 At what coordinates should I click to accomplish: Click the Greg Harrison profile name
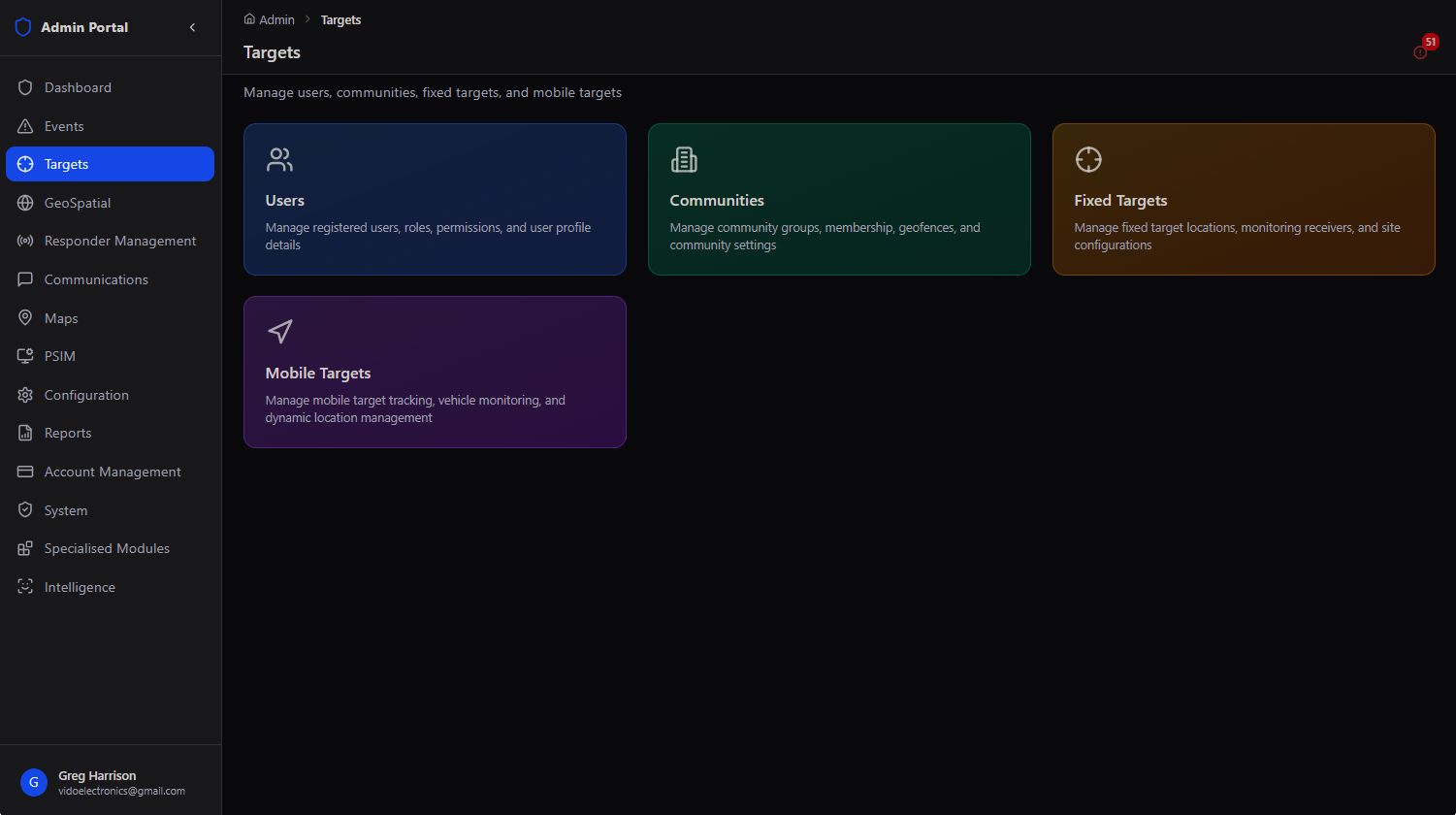click(97, 775)
